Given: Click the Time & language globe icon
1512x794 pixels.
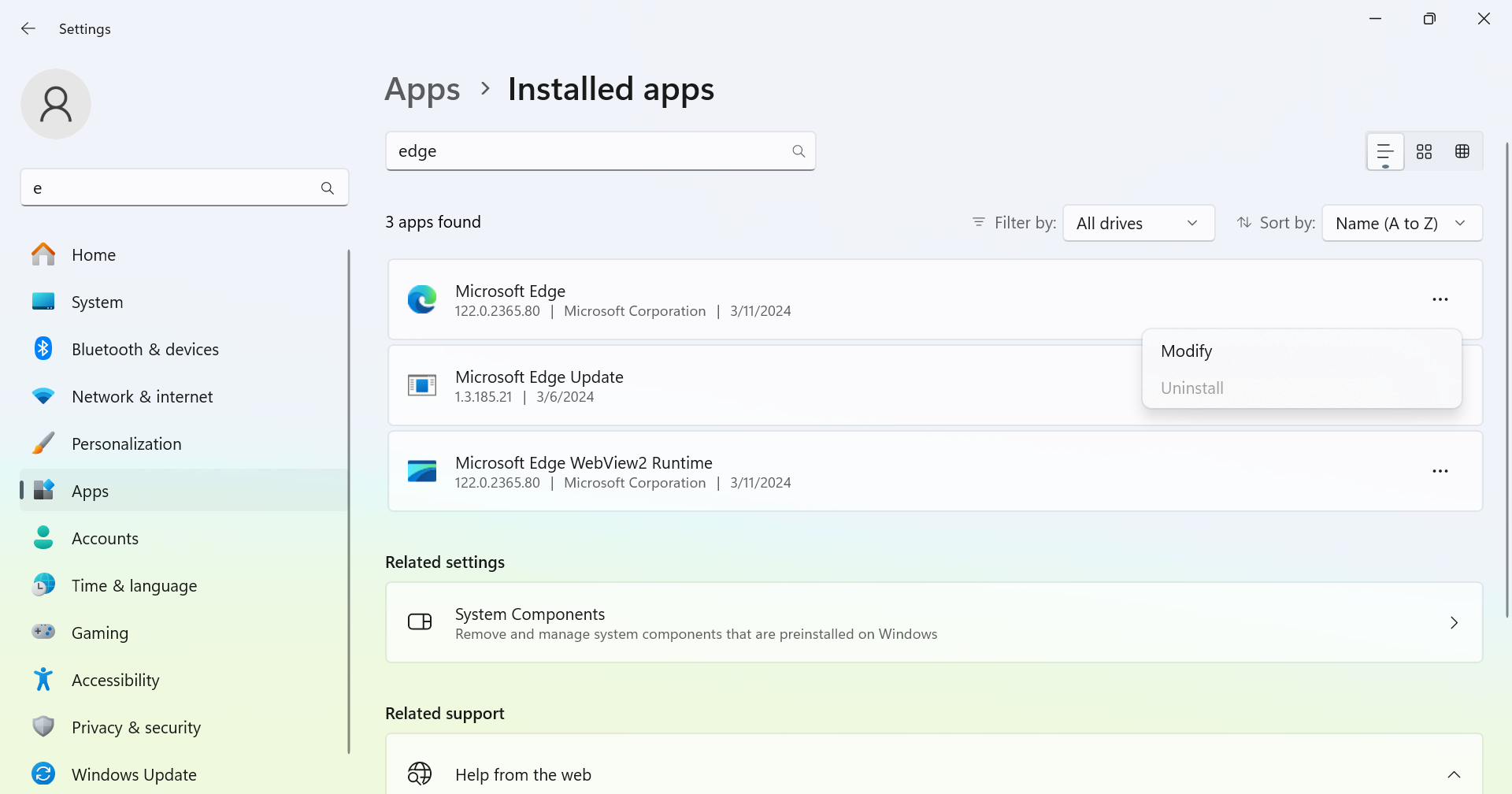Looking at the screenshot, I should (43, 584).
